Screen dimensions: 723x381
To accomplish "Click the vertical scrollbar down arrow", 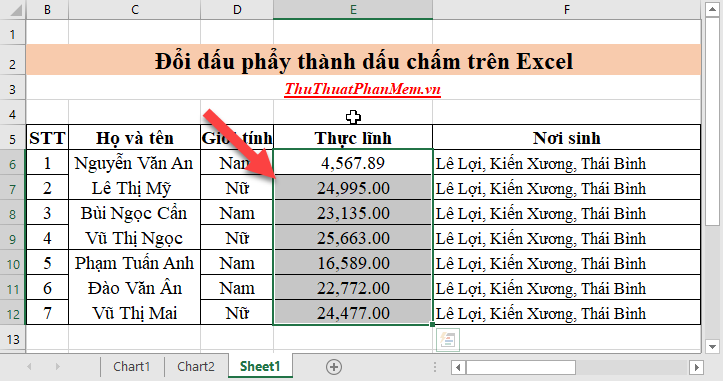I will pos(712,346).
